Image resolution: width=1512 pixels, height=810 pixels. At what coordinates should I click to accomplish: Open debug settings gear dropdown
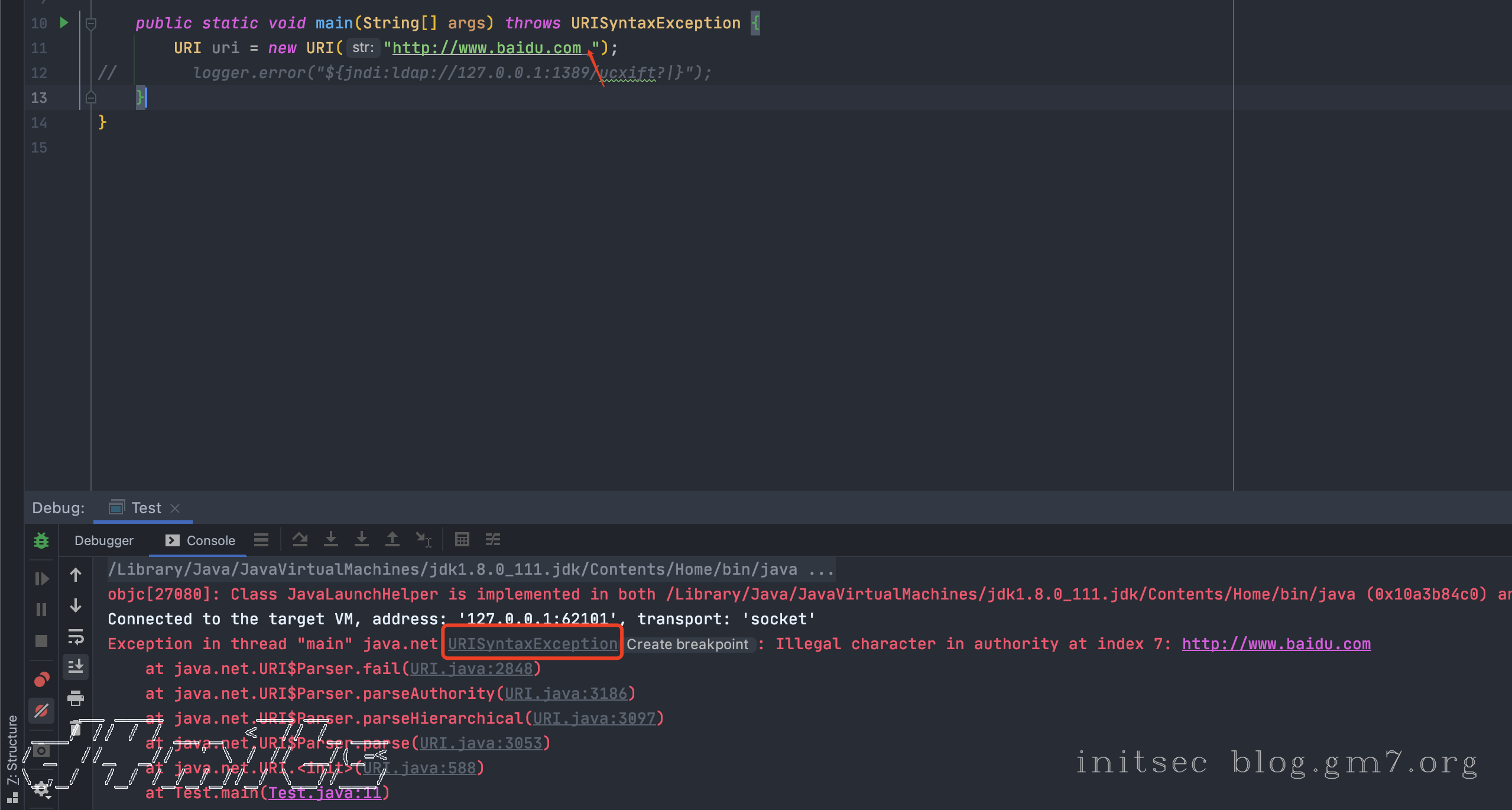pyautogui.click(x=41, y=789)
